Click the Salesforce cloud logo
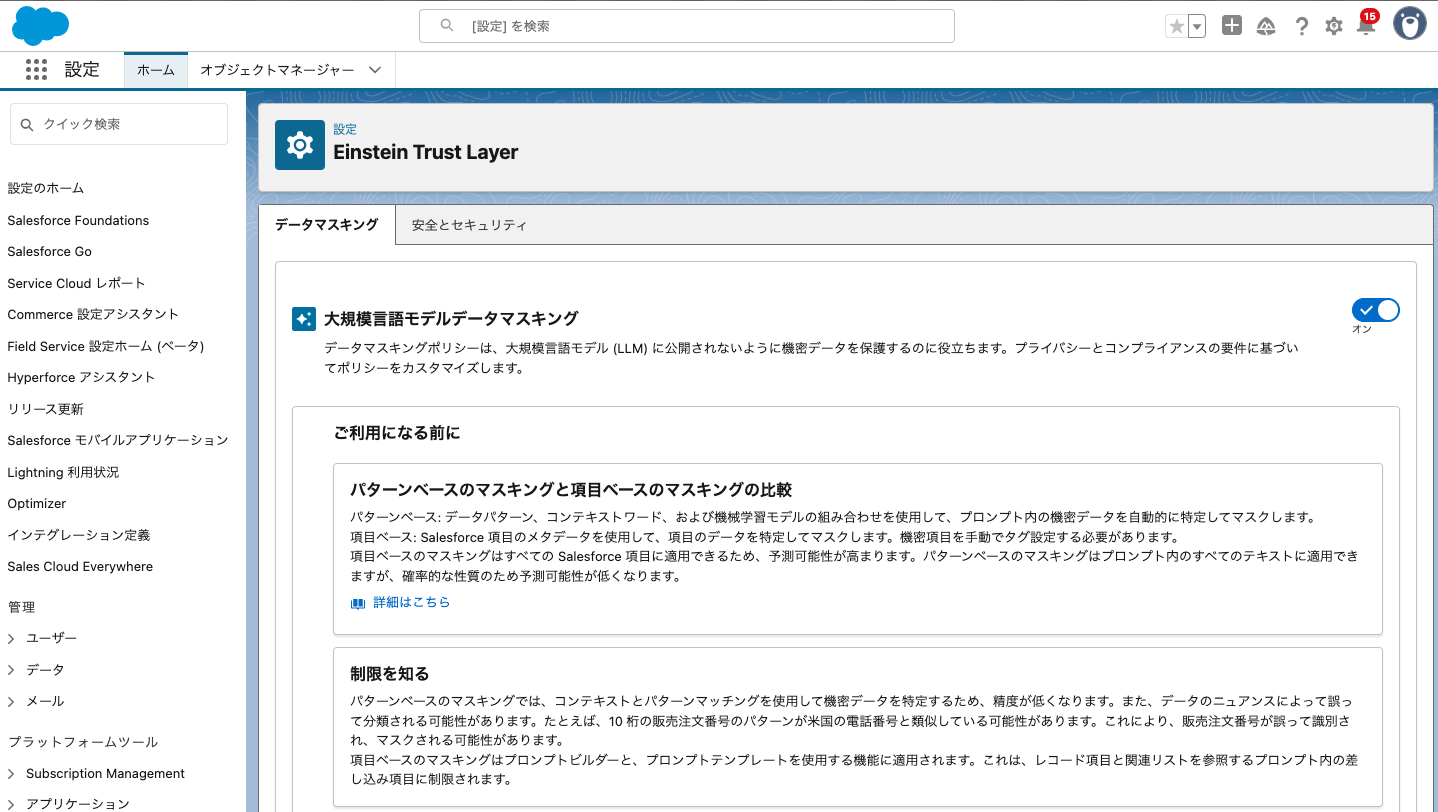 (x=40, y=25)
